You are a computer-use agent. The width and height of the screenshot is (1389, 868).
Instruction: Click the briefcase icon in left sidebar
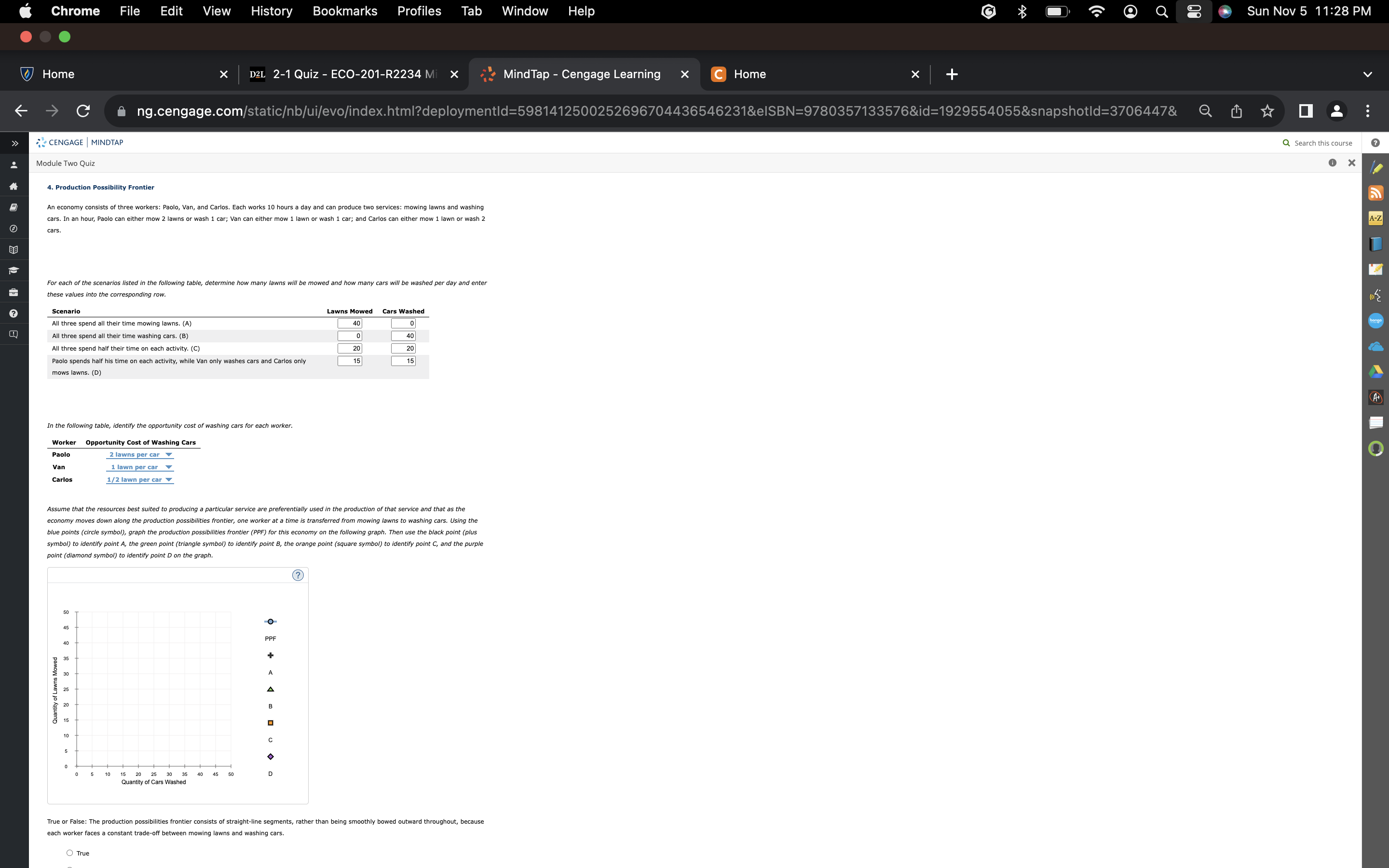click(x=14, y=292)
